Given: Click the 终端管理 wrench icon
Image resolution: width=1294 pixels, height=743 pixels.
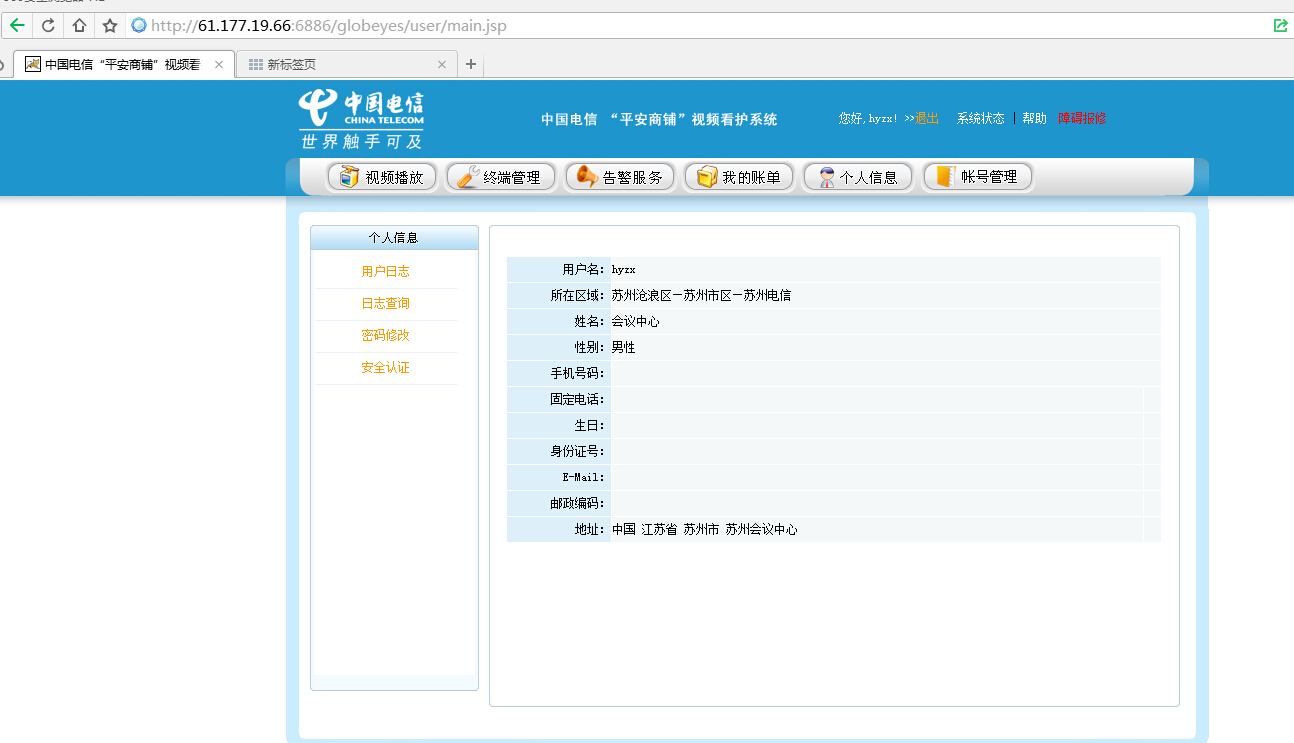Looking at the screenshot, I should tap(467, 177).
